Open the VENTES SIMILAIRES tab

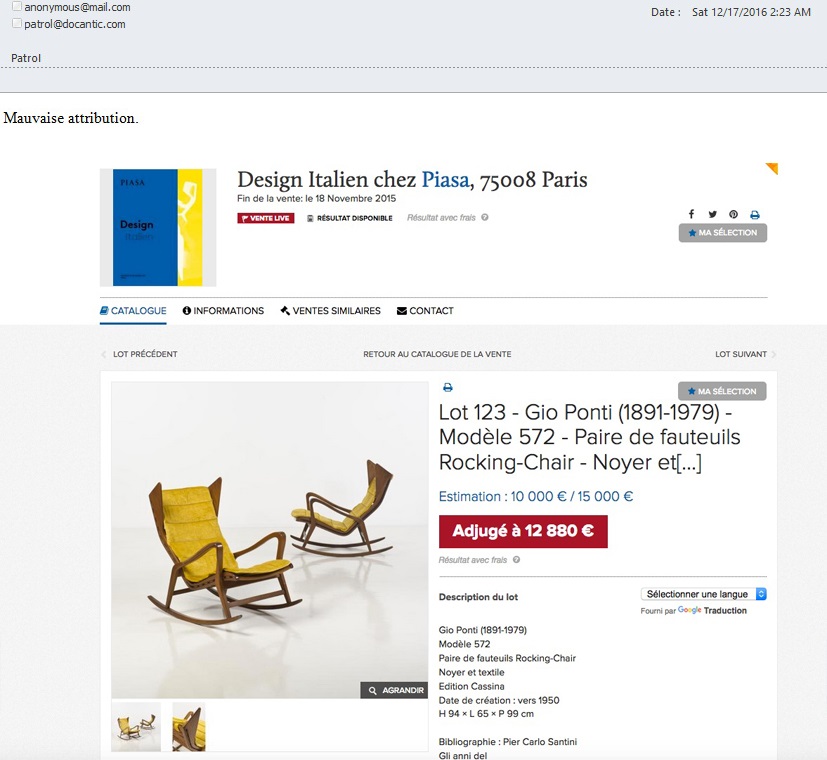(330, 311)
